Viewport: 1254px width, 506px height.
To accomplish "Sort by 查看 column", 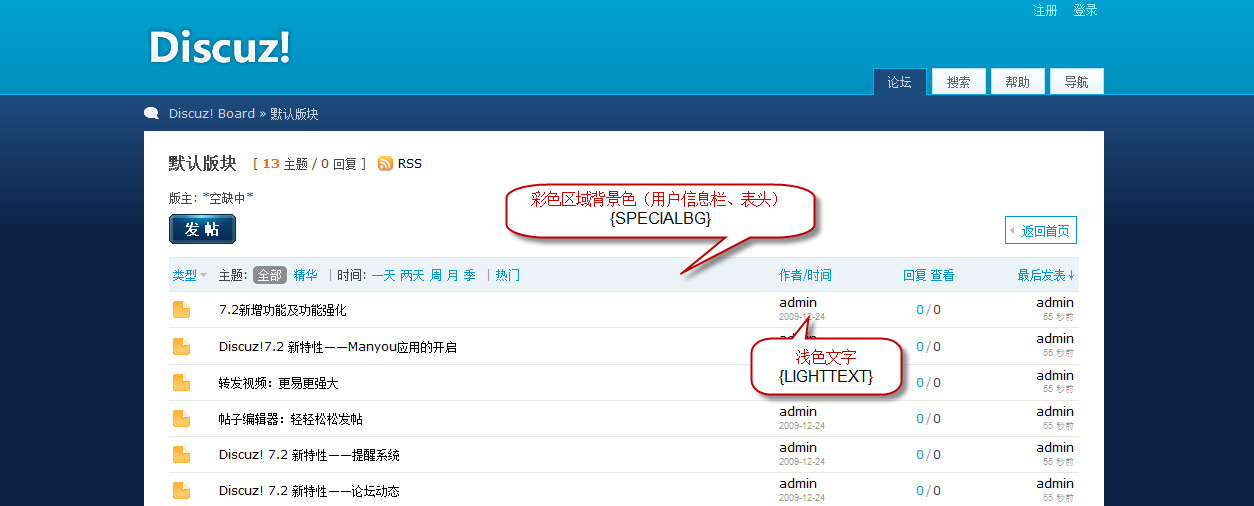I will tap(943, 275).
